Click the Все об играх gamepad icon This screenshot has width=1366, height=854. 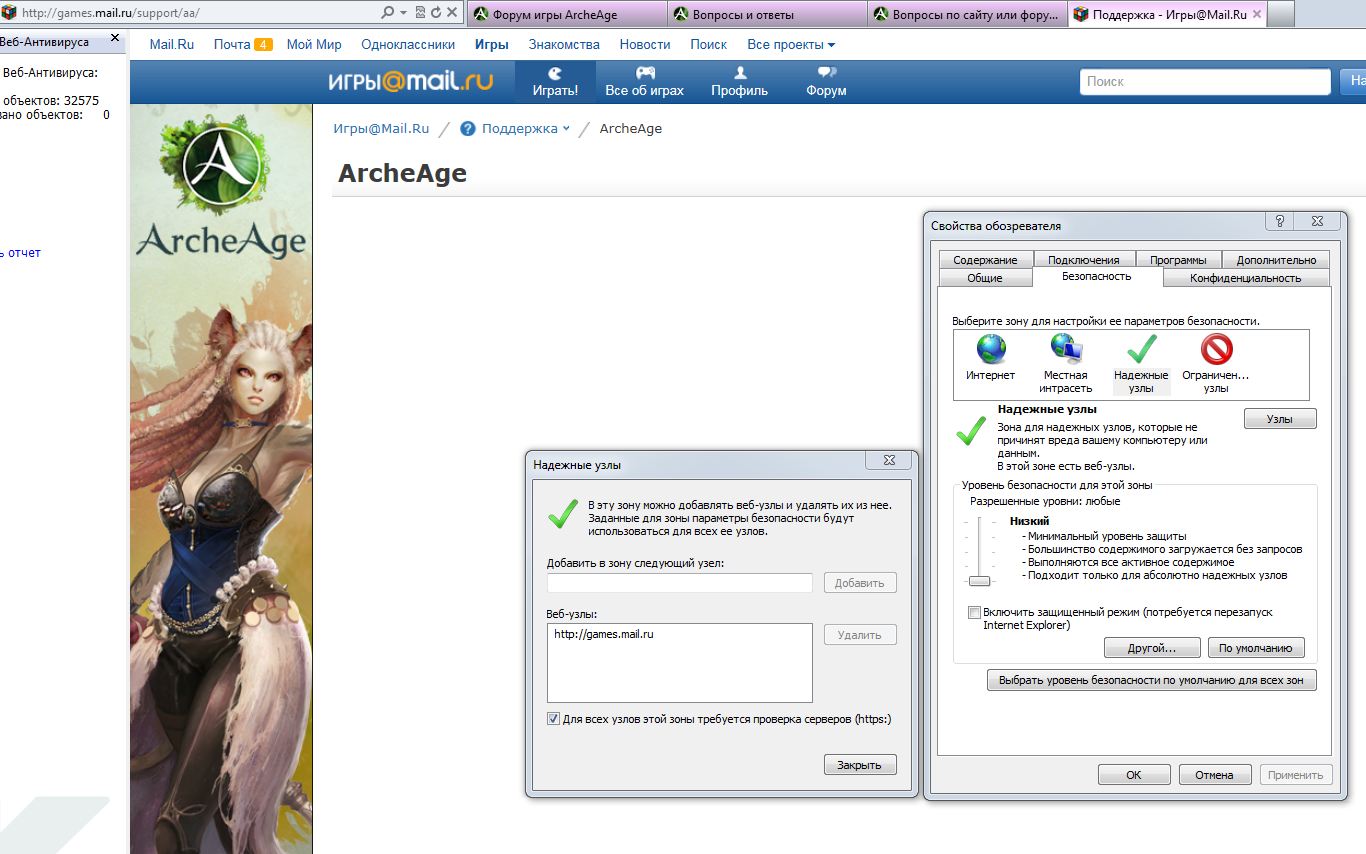(645, 73)
